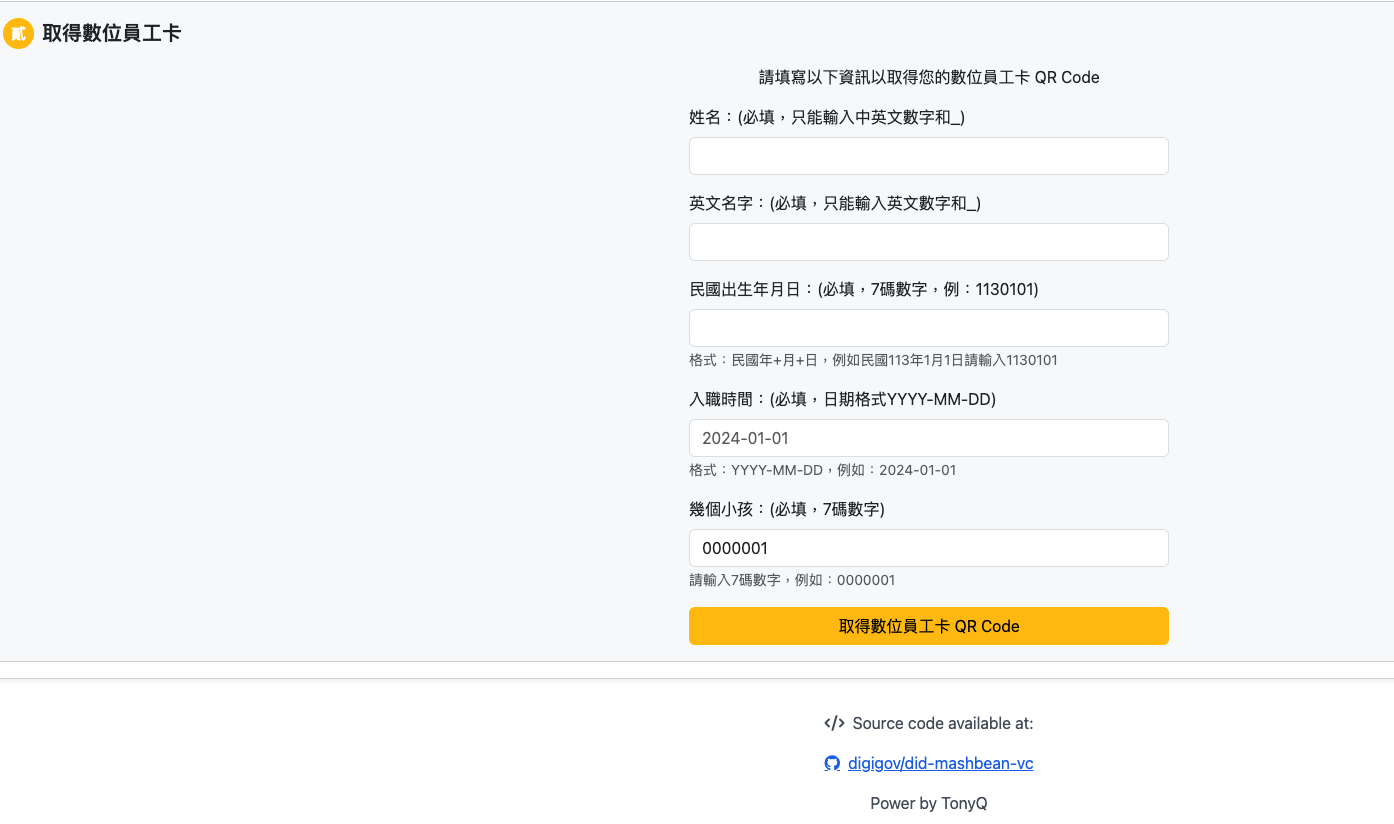Click the 民國出生年月日 field label
The width and height of the screenshot is (1394, 824).
pos(864,289)
